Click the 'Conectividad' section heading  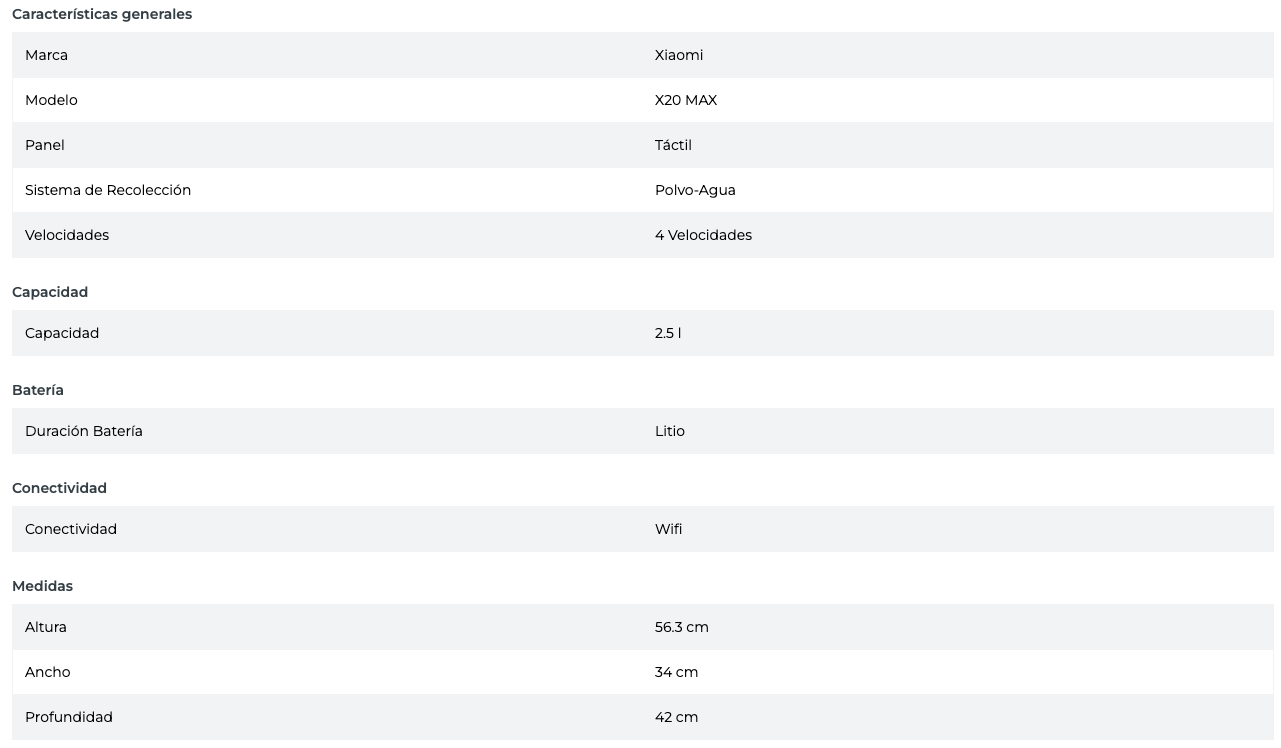coord(59,488)
